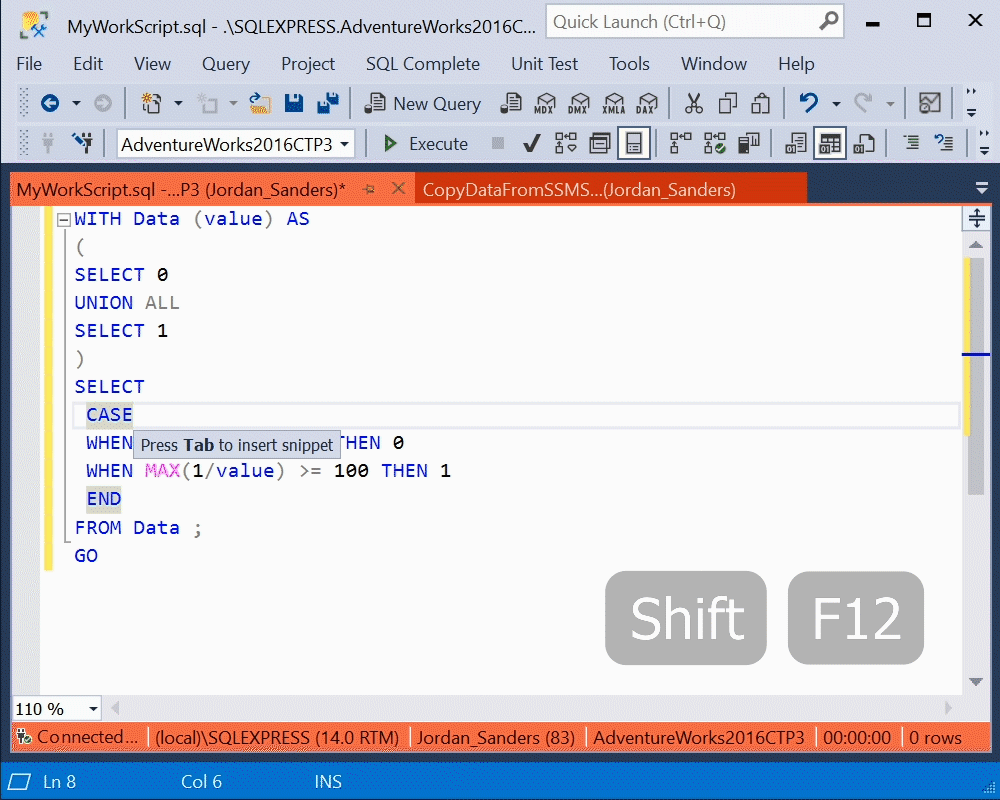Switch to CopyDataFromSSMS tab

[x=611, y=189]
